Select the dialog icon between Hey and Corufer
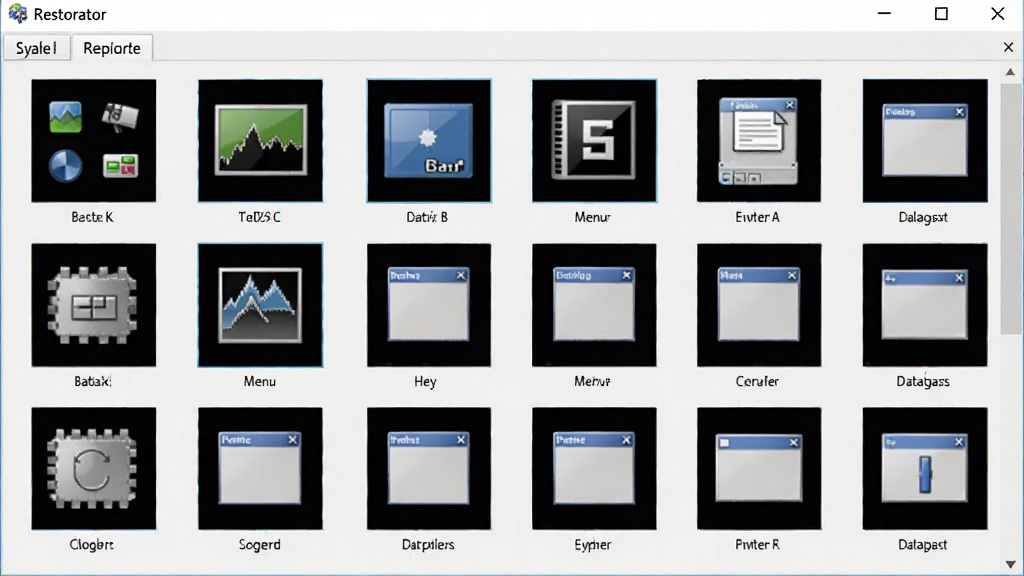The image size is (1024, 576). pyautogui.click(x=594, y=305)
